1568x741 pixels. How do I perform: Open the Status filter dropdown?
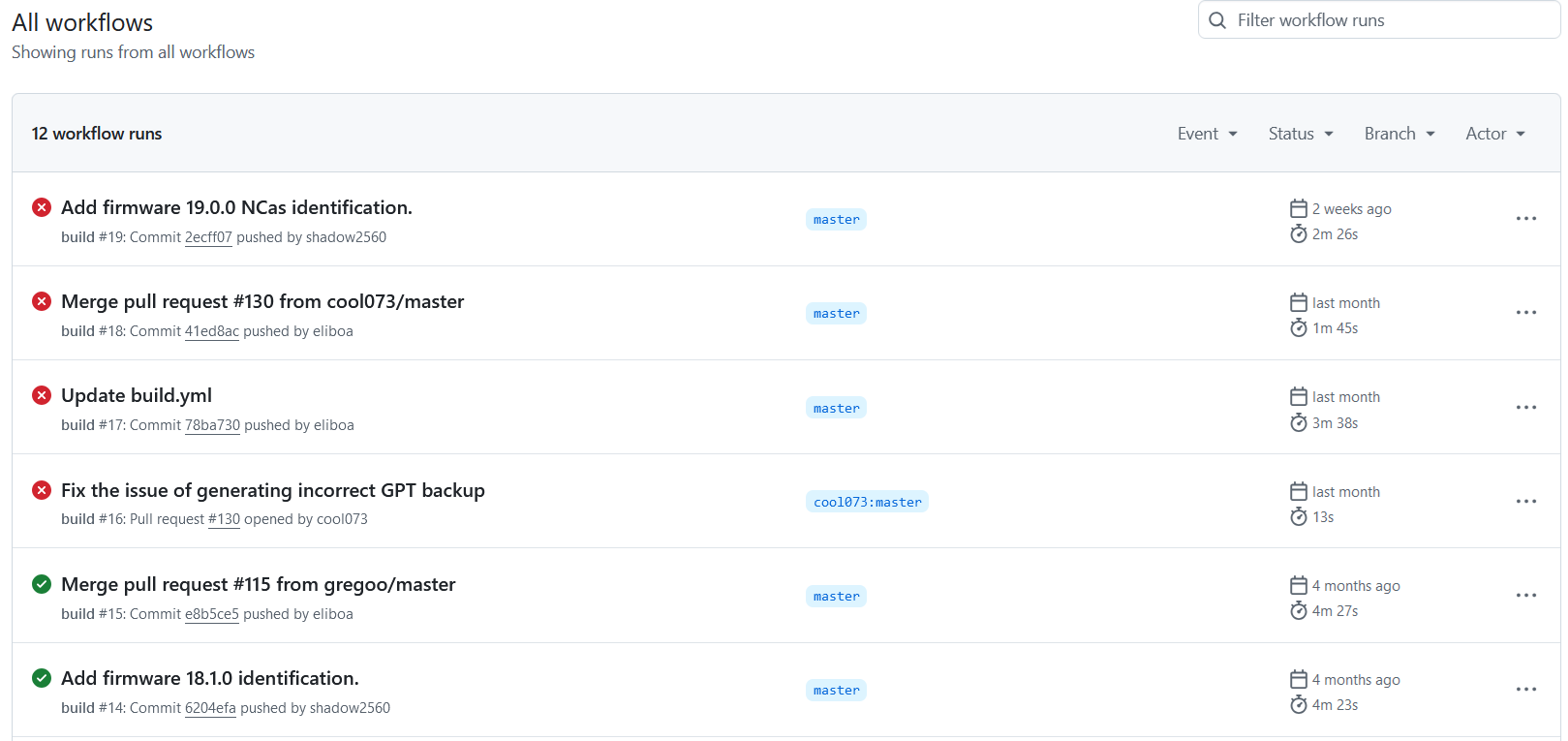point(1301,134)
